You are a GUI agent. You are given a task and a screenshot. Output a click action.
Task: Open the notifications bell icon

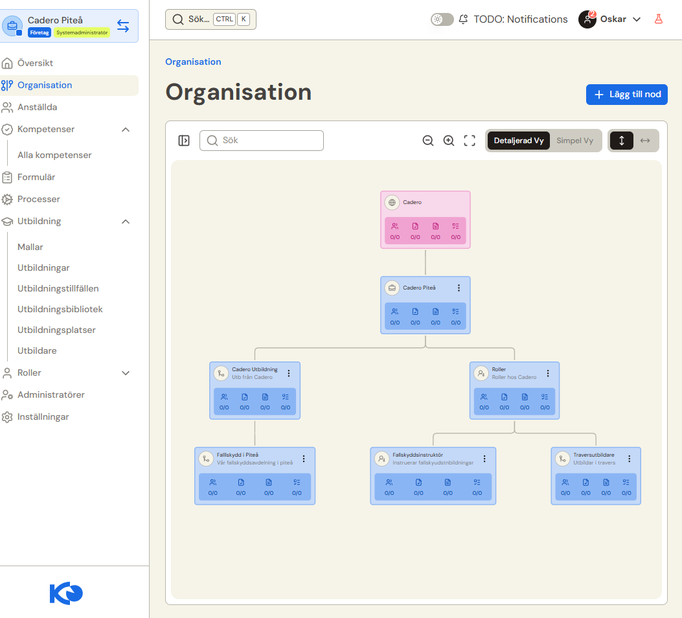pyautogui.click(x=463, y=19)
